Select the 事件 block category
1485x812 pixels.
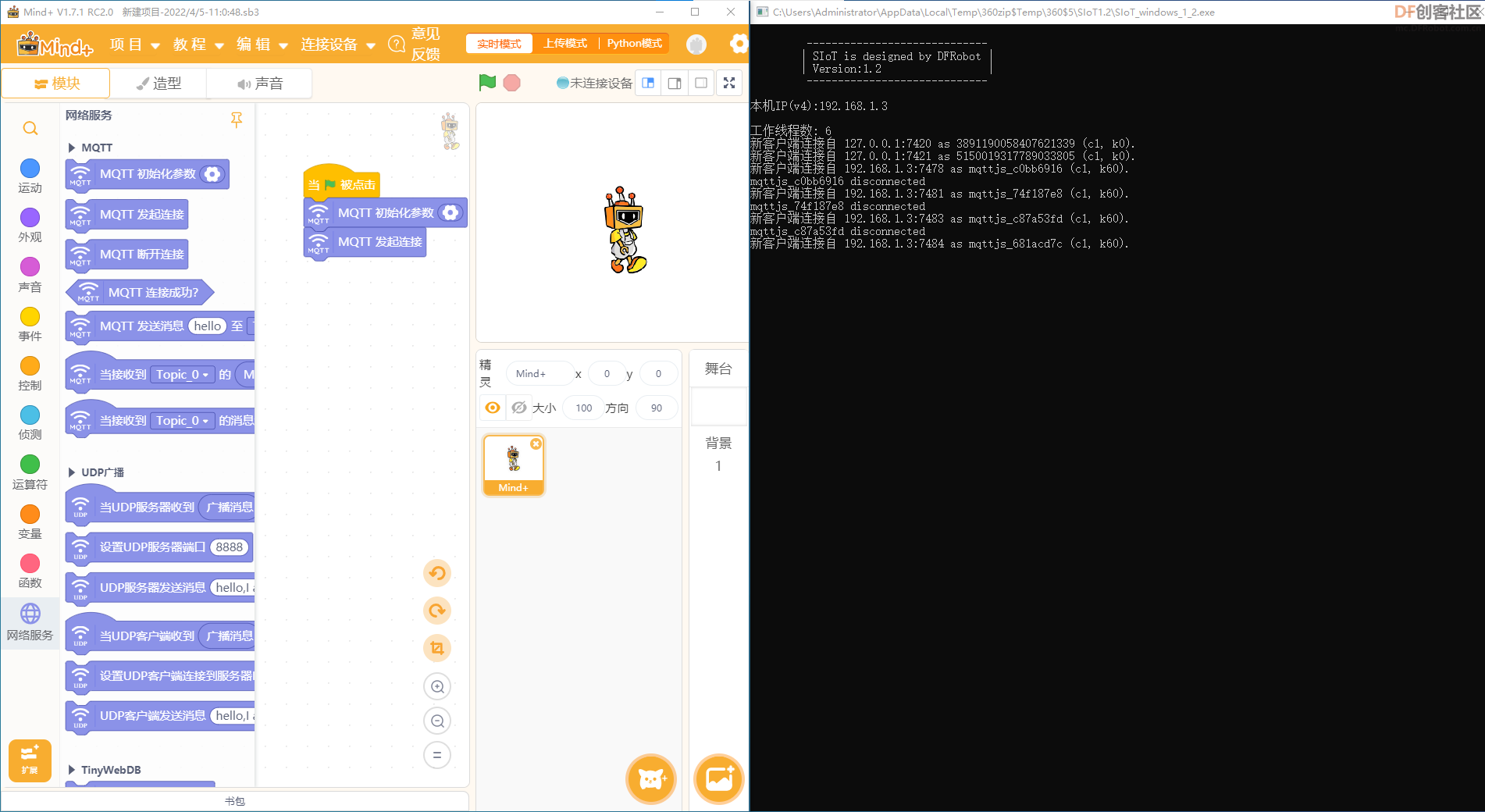[x=30, y=325]
